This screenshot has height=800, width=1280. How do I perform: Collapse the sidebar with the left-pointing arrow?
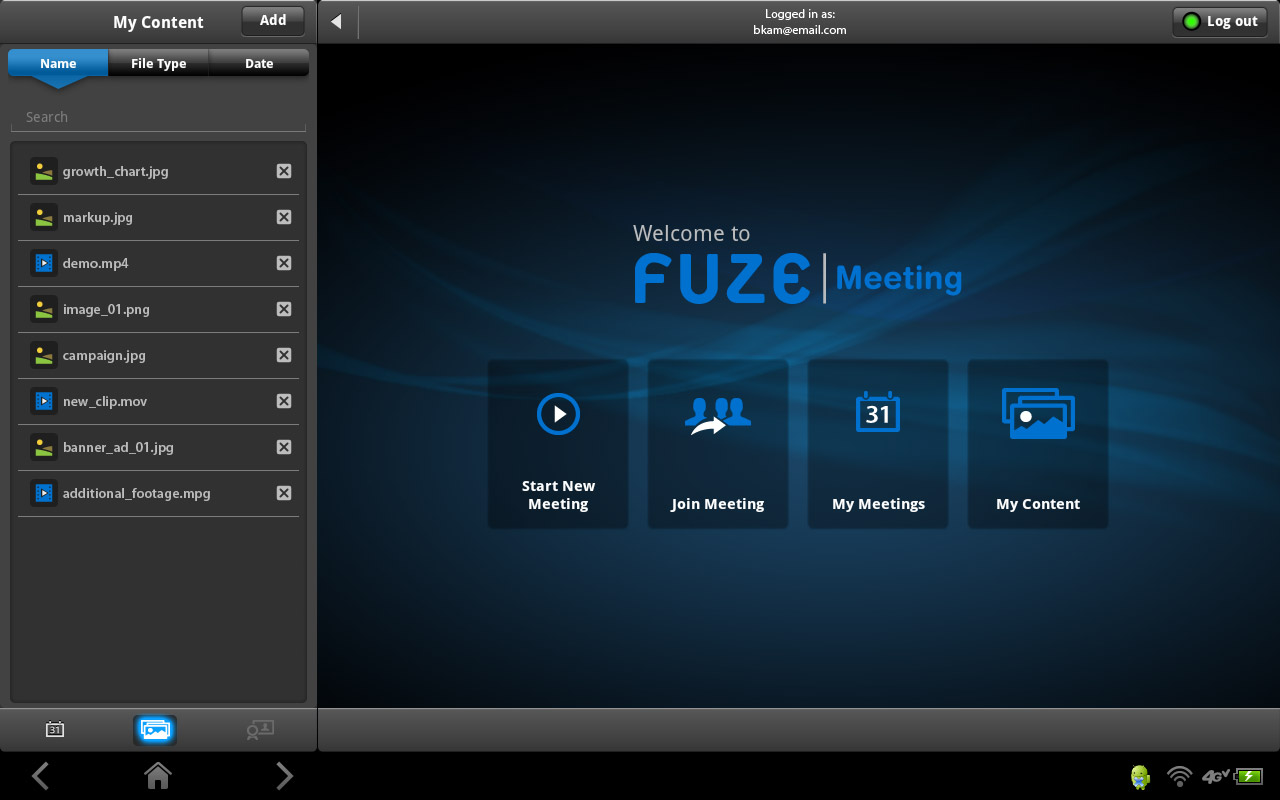point(337,20)
